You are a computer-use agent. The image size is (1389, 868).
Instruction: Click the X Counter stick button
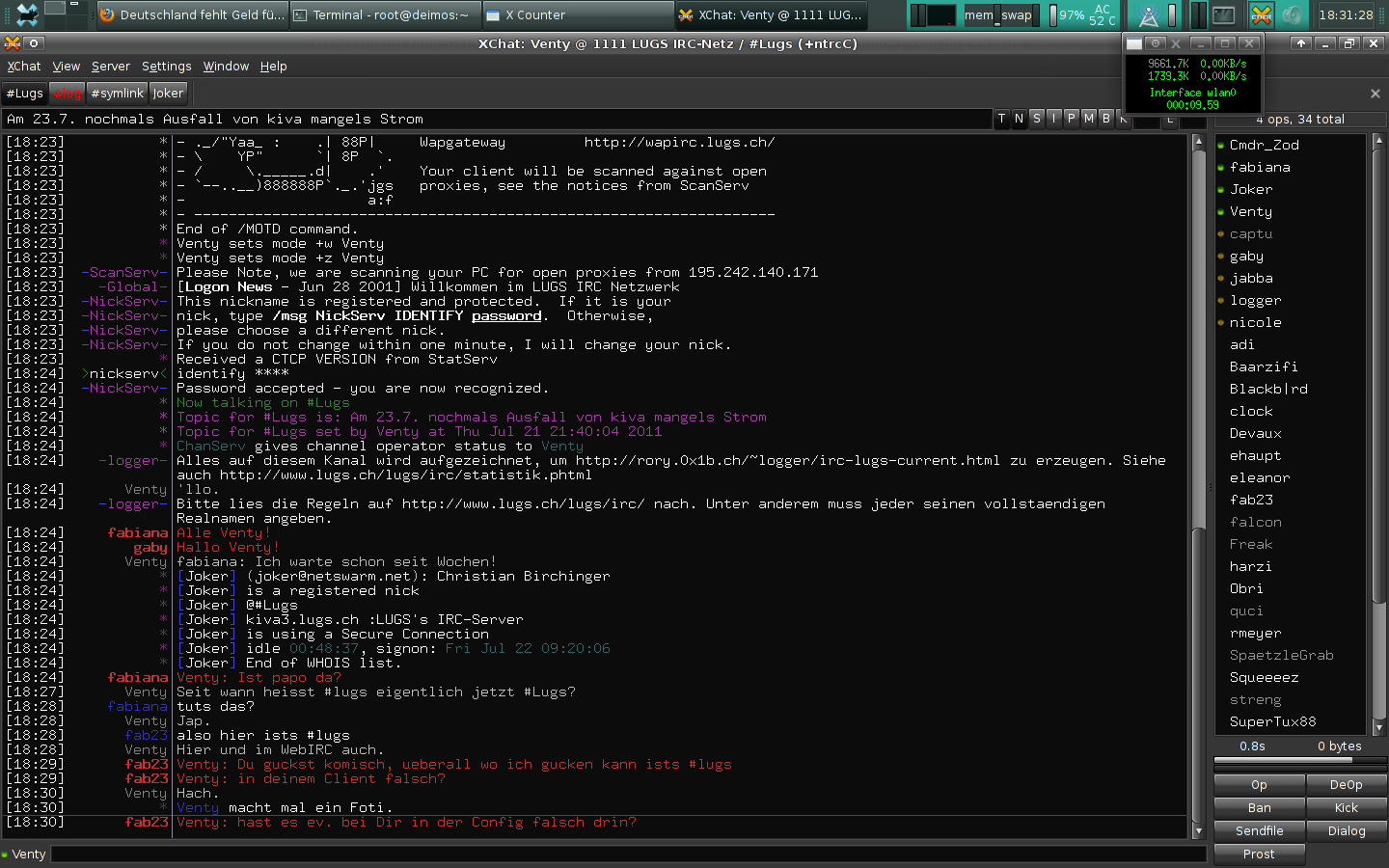1155,43
